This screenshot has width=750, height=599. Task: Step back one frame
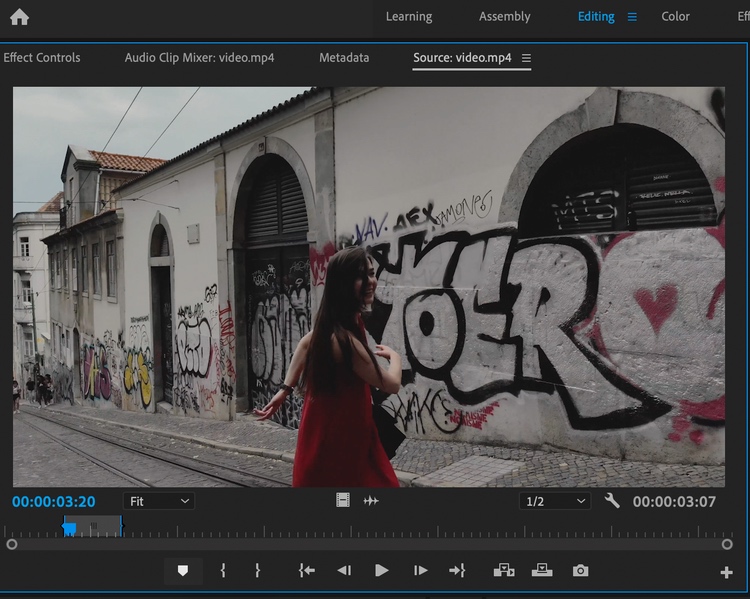[343, 570]
